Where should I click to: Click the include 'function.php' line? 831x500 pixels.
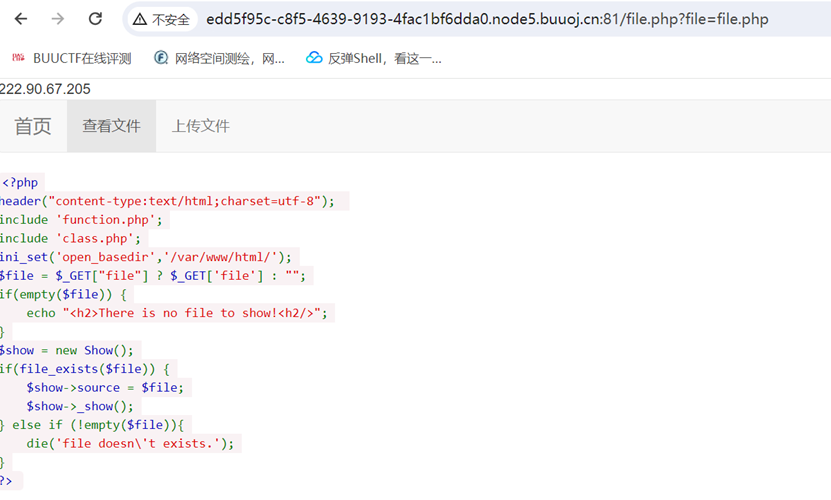point(80,219)
